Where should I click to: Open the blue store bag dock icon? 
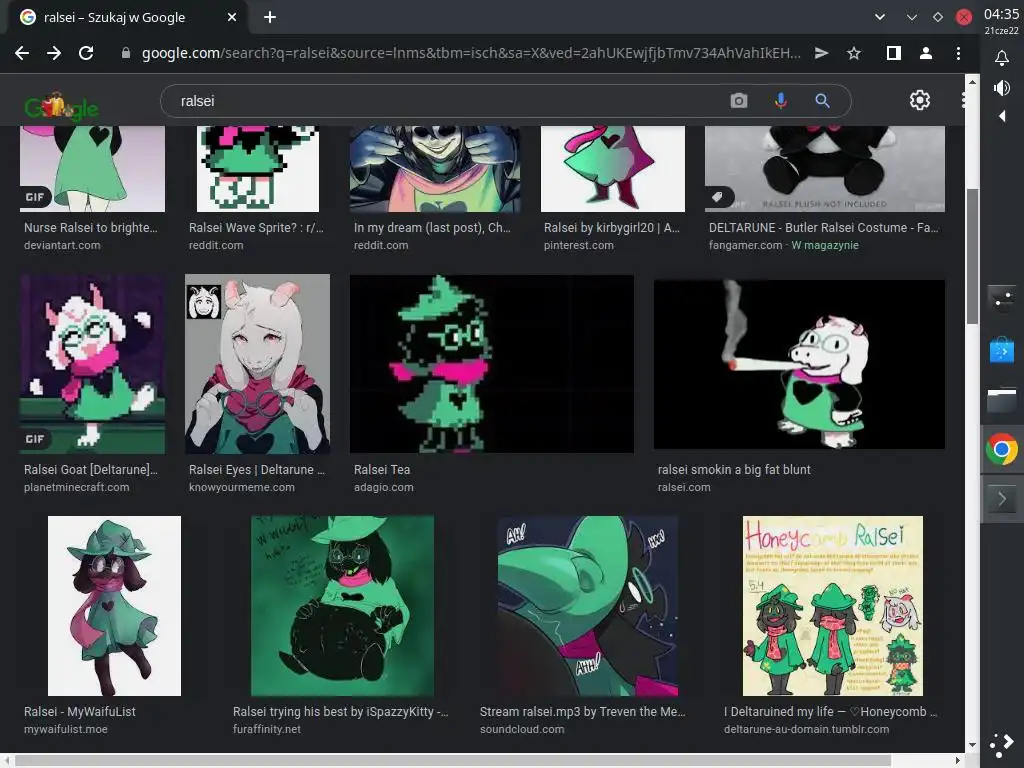(x=1002, y=350)
